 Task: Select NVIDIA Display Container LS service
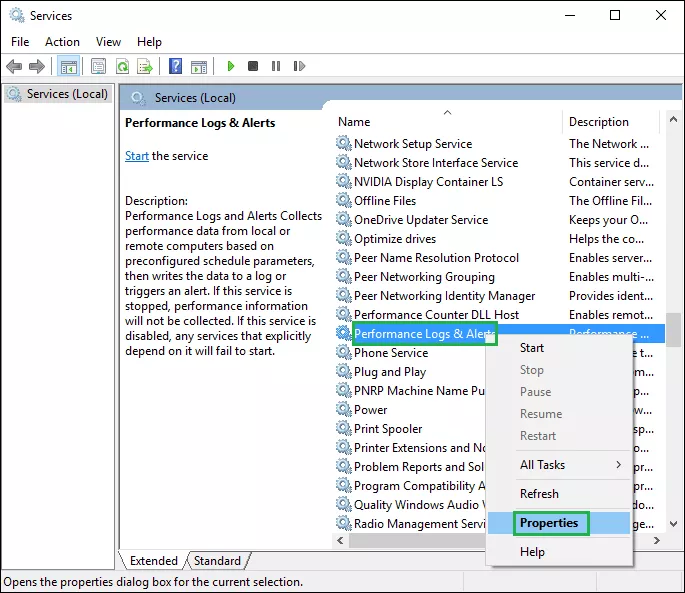coord(499,182)
